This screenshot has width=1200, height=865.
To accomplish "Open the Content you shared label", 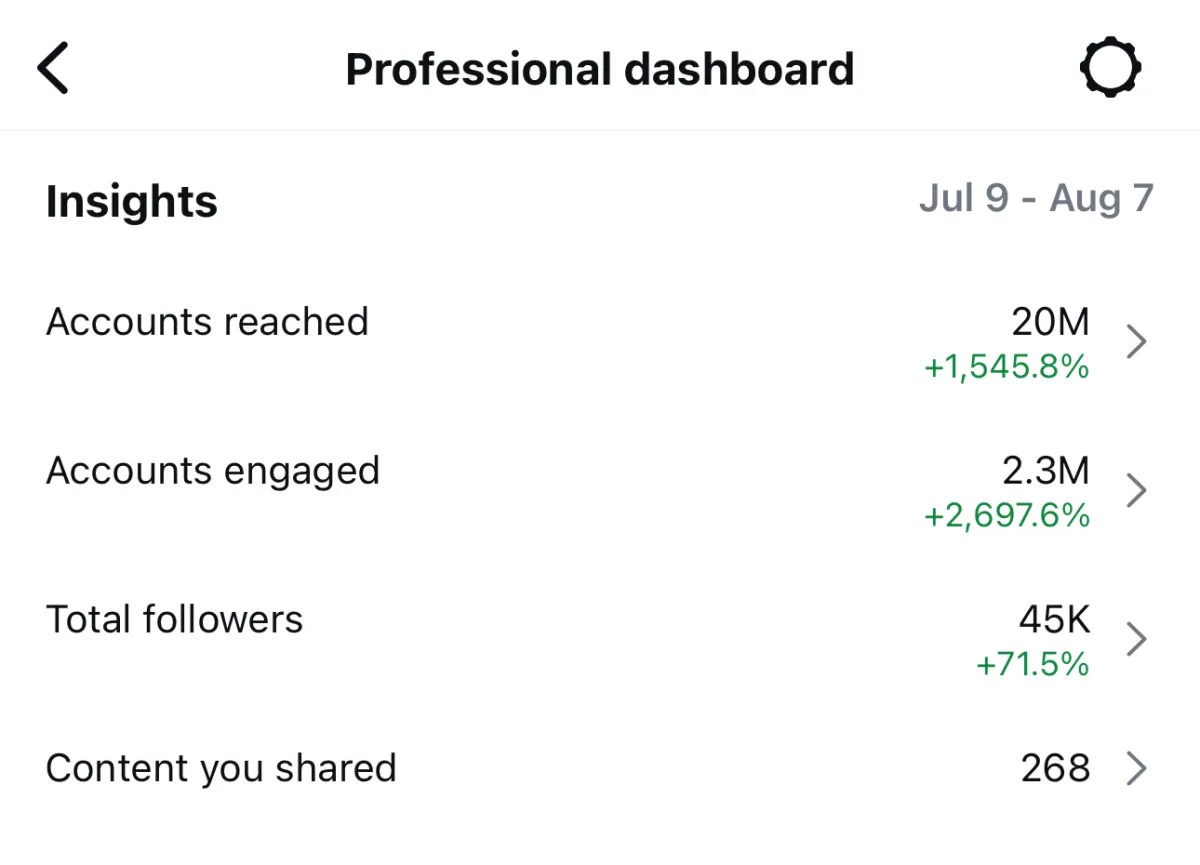I will [x=221, y=768].
